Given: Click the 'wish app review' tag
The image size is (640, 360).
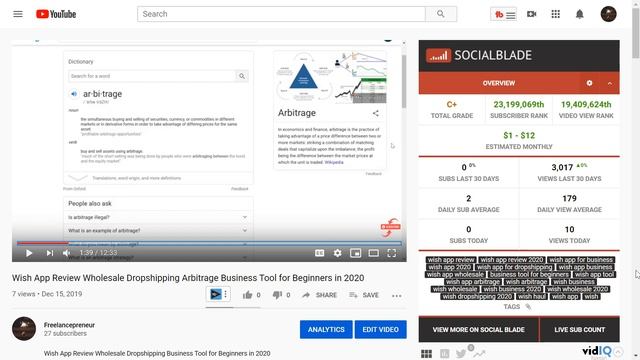Looking at the screenshot, I should click(451, 260).
